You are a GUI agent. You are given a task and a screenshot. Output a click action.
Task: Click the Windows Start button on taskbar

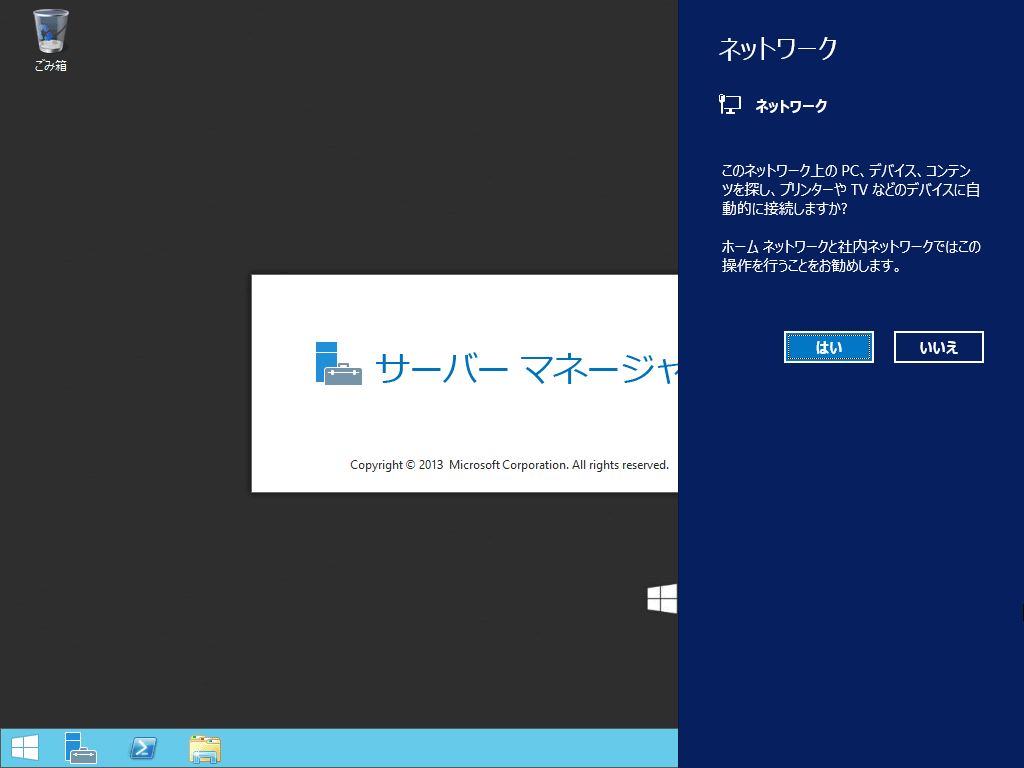click(x=25, y=748)
